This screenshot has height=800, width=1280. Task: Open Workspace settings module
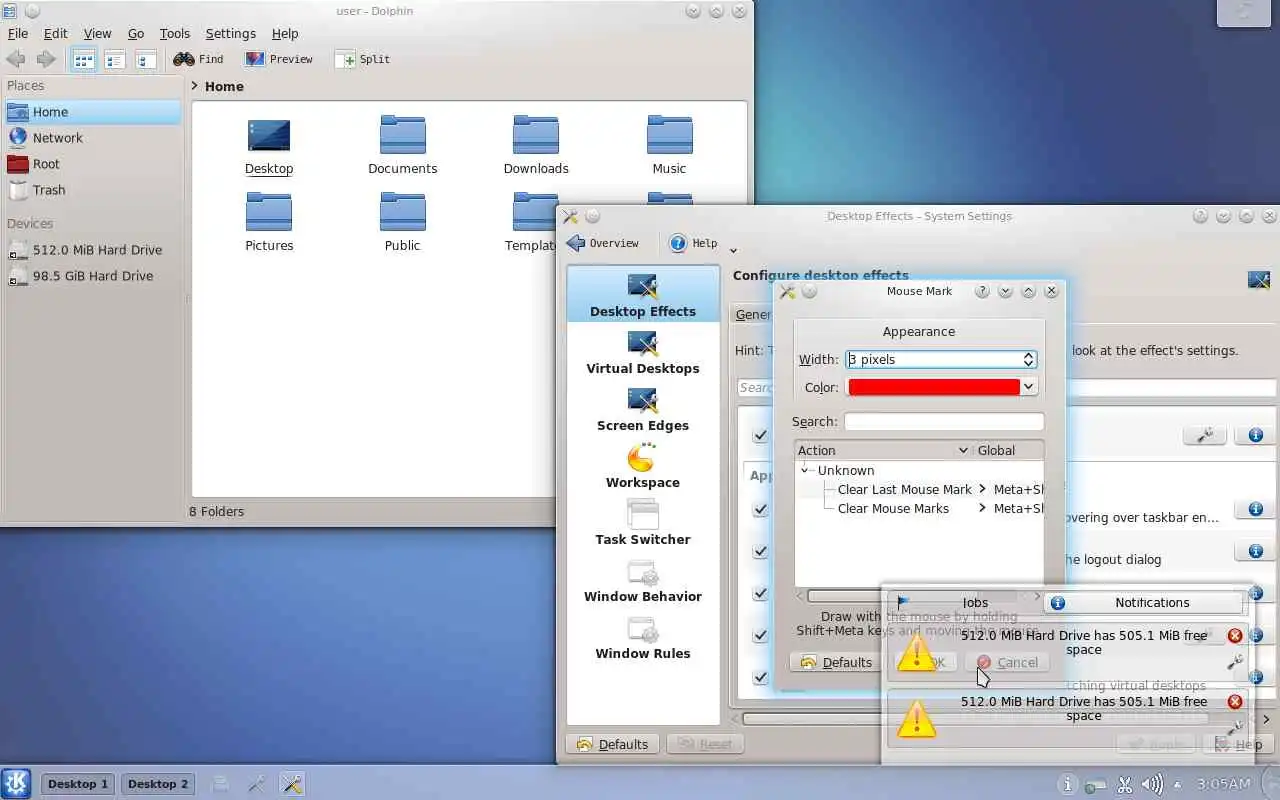point(643,466)
